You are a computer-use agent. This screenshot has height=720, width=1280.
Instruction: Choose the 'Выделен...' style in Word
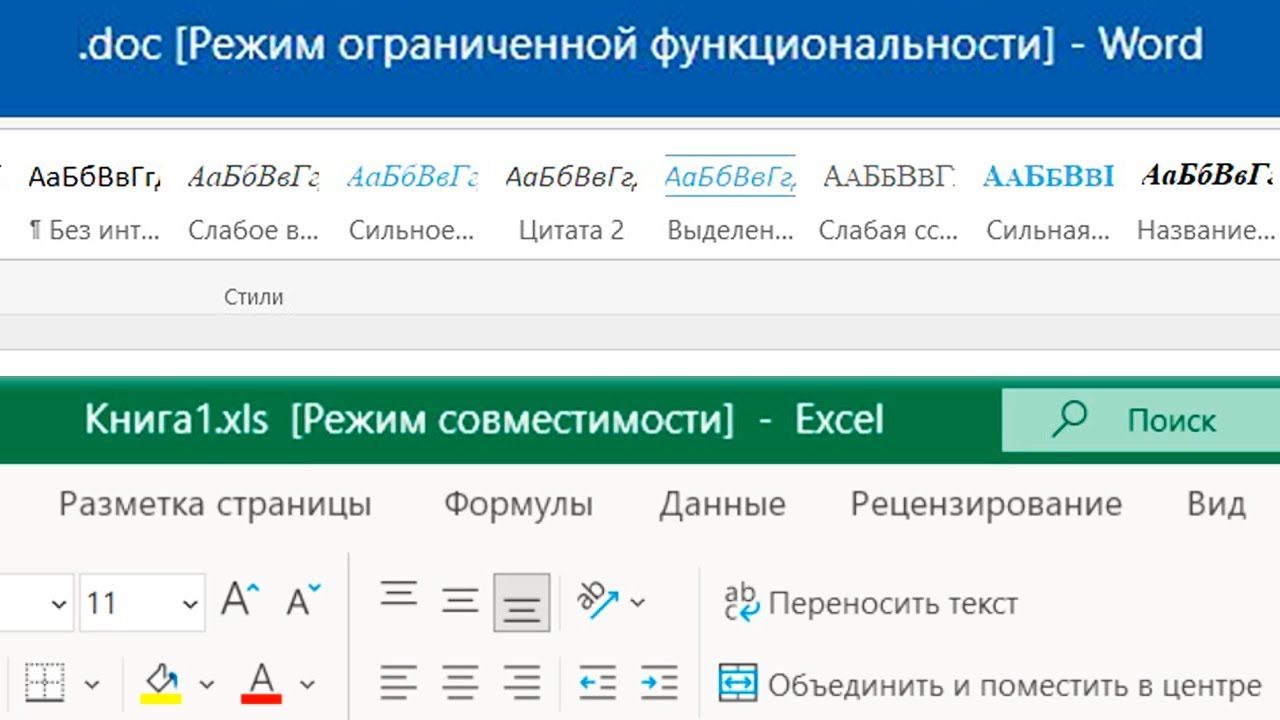click(730, 203)
